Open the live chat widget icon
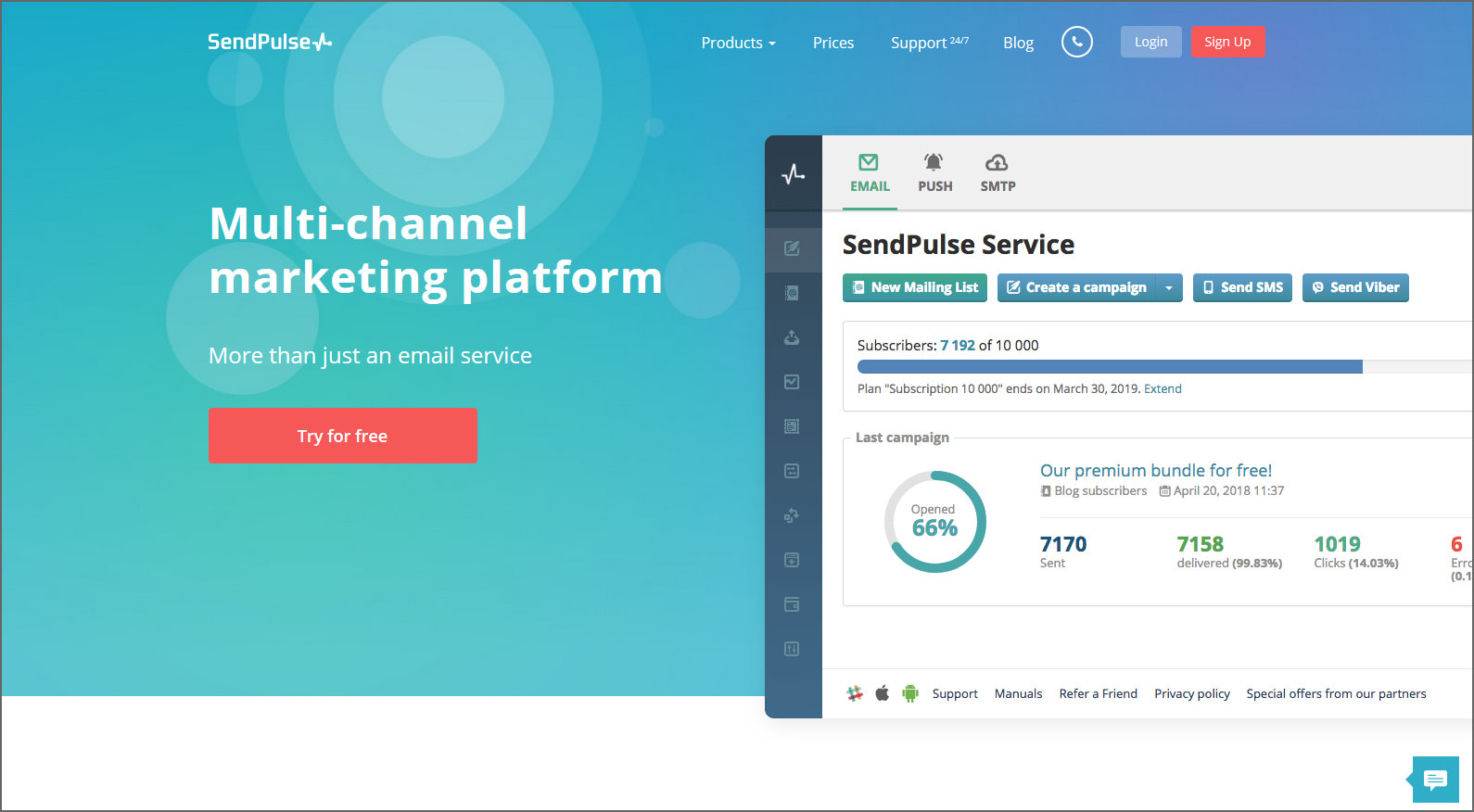1474x812 pixels. pyautogui.click(x=1435, y=780)
